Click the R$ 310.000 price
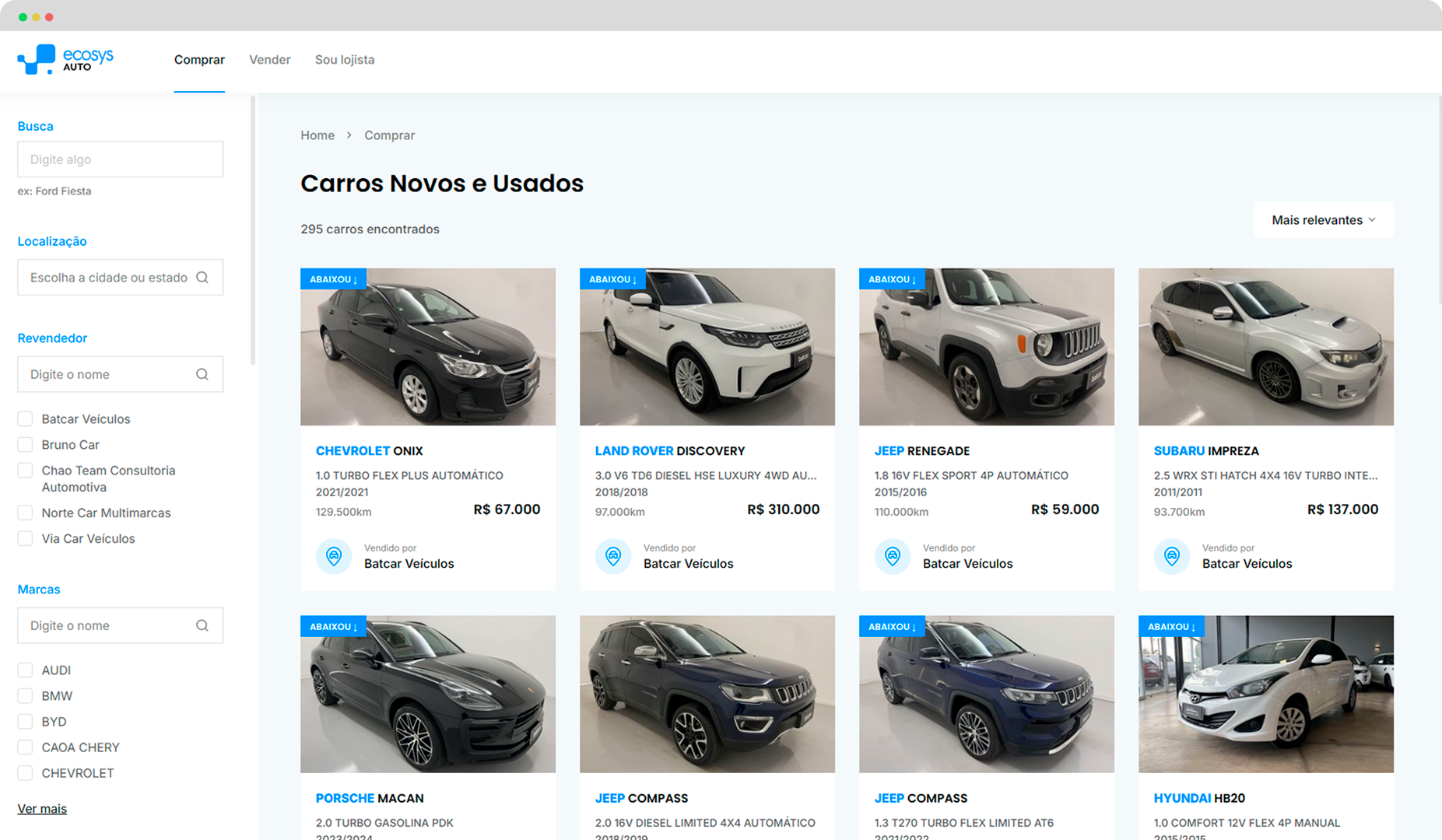This screenshot has width=1442, height=840. tap(783, 509)
